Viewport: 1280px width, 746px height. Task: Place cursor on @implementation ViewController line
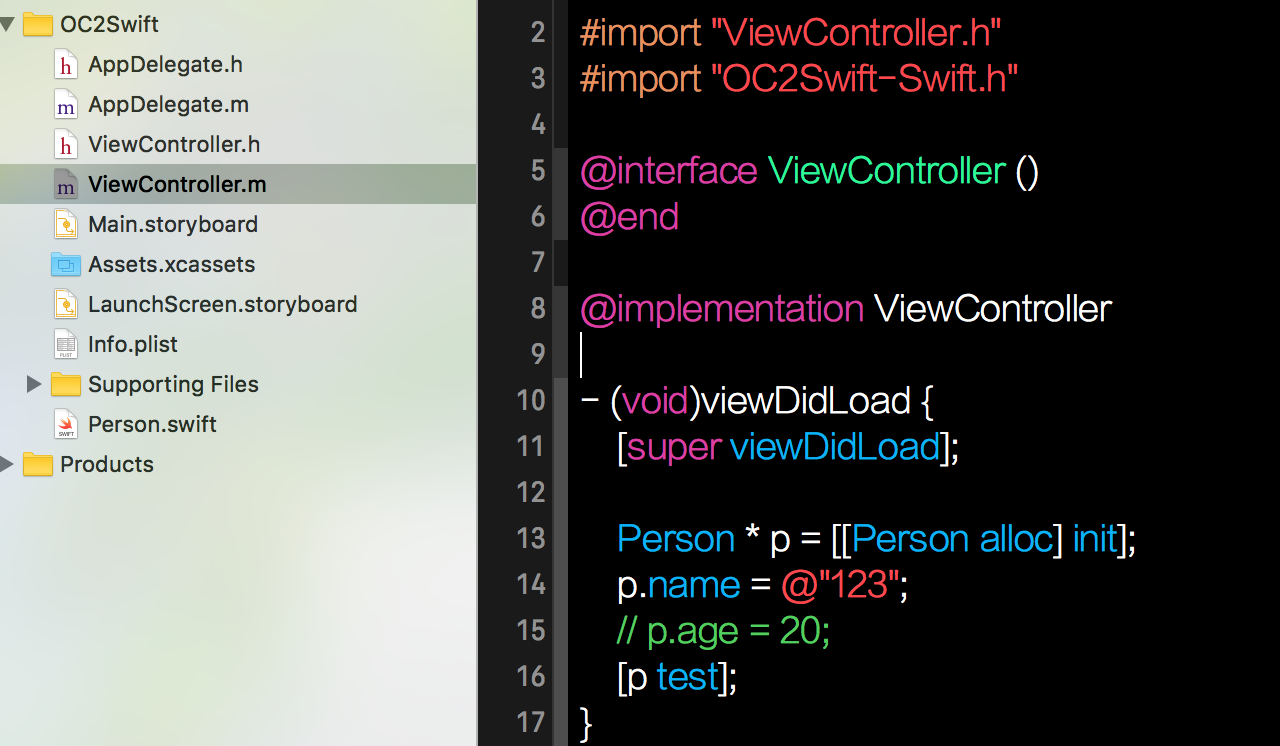[x=846, y=309]
